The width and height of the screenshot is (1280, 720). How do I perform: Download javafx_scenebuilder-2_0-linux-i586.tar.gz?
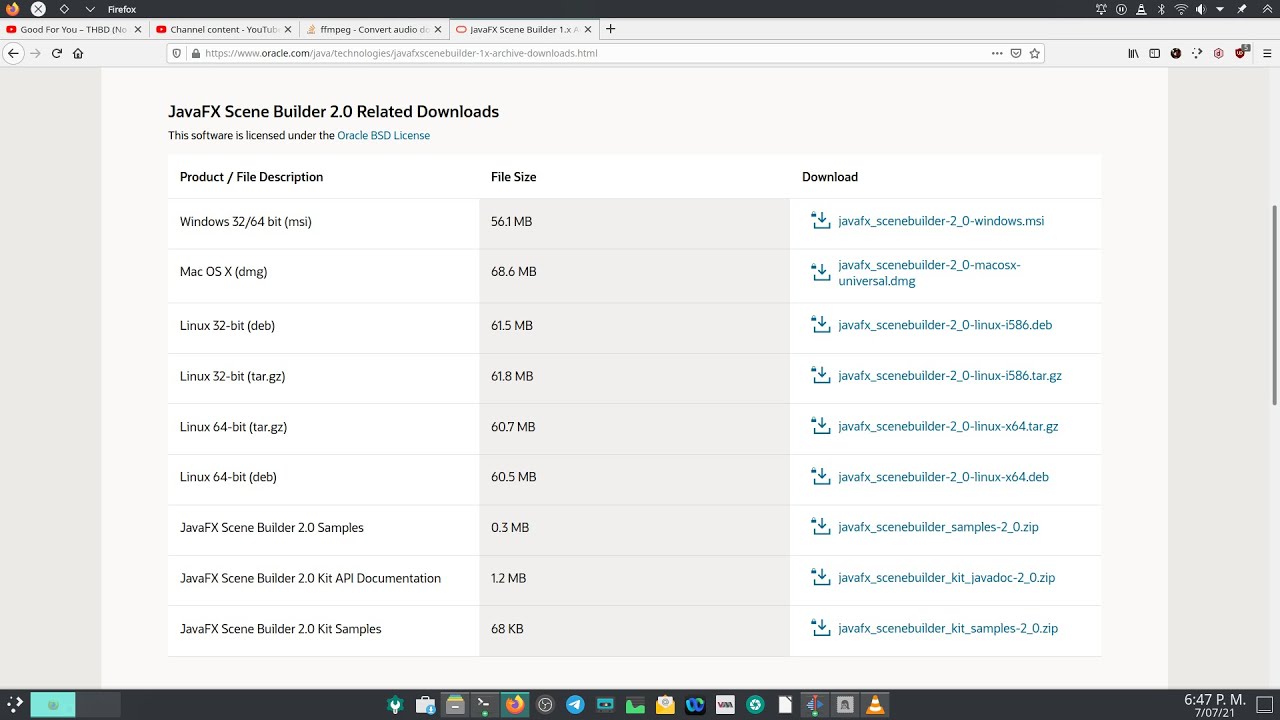950,376
